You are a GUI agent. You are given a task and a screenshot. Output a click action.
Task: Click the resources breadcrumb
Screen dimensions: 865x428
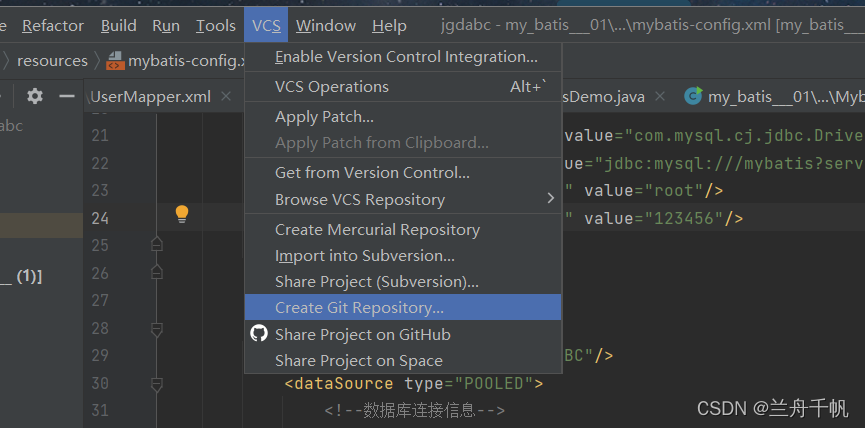pyautogui.click(x=52, y=60)
